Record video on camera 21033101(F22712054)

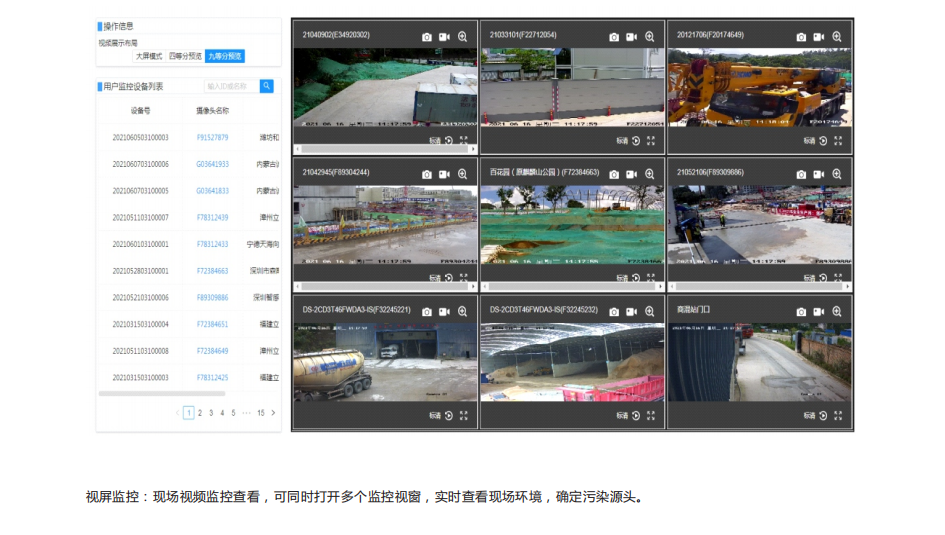tap(631, 37)
